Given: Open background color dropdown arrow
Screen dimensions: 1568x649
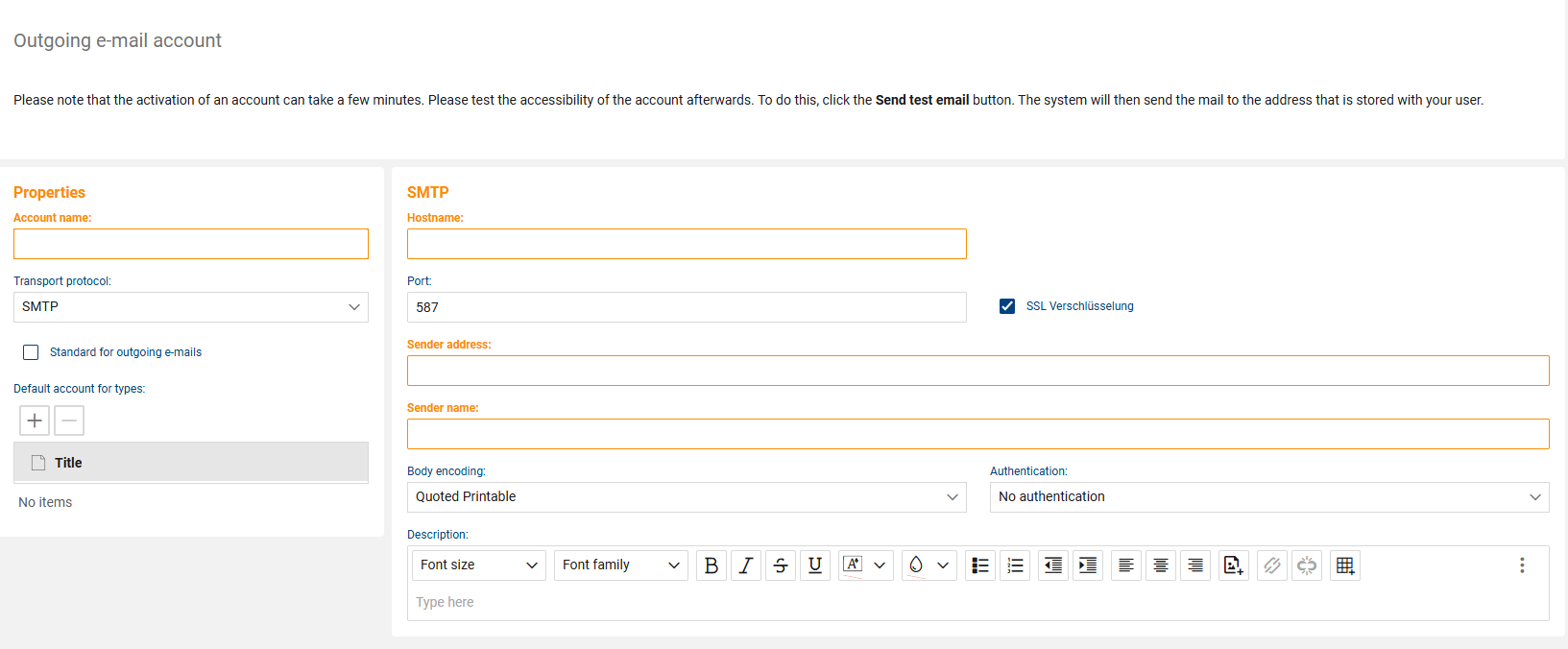Looking at the screenshot, I should 943,565.
